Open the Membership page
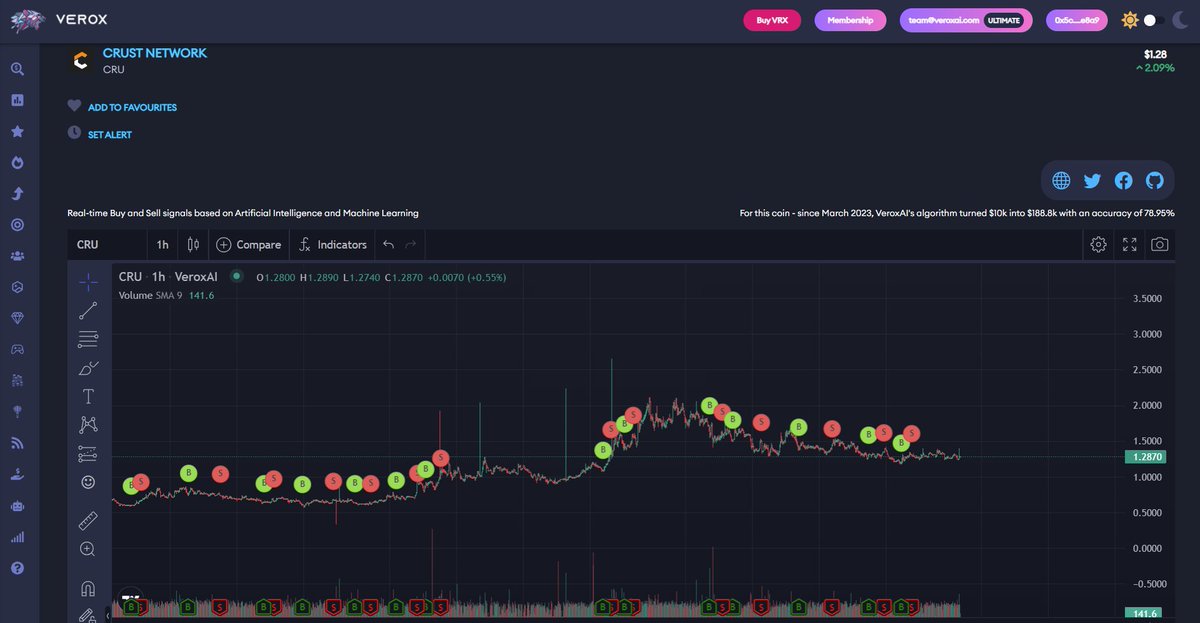1200x623 pixels. click(x=850, y=20)
